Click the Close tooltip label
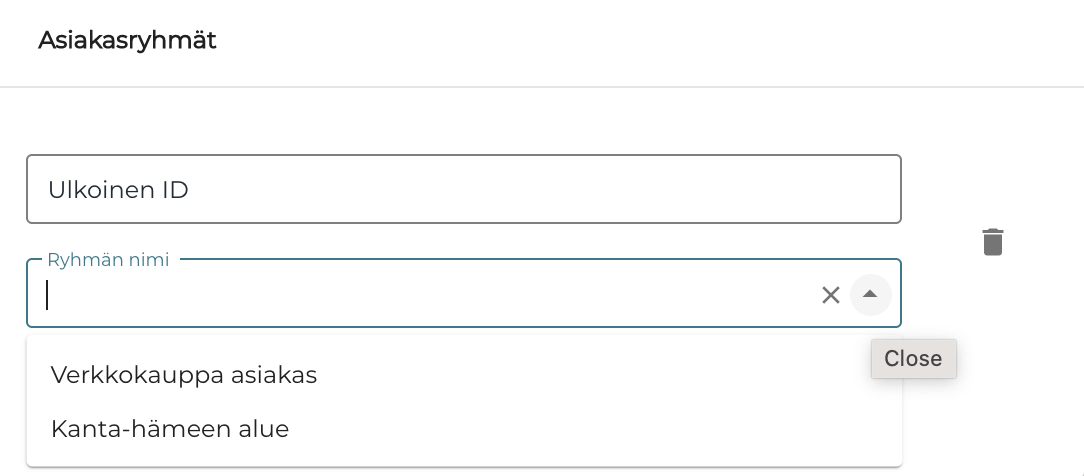The height and width of the screenshot is (476, 1084). [x=913, y=358]
